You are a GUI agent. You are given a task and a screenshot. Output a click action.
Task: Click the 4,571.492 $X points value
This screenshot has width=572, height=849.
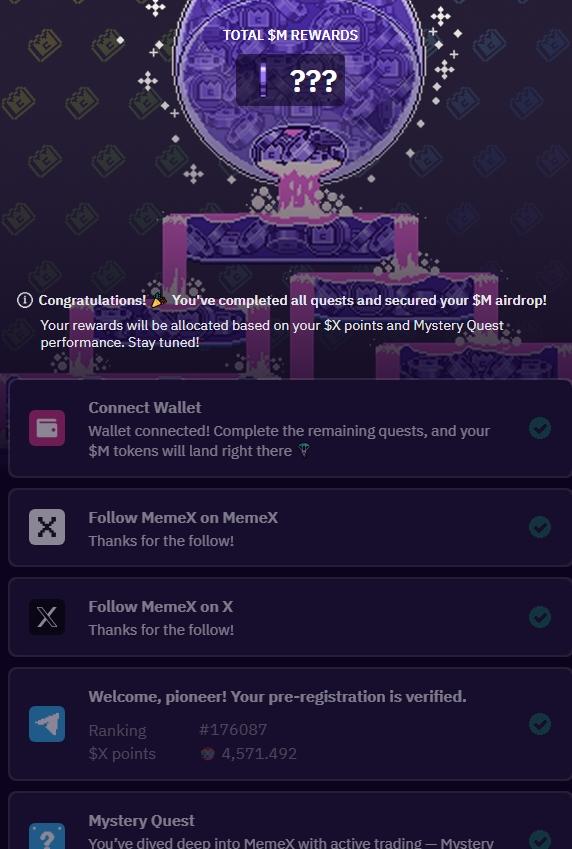pos(259,754)
